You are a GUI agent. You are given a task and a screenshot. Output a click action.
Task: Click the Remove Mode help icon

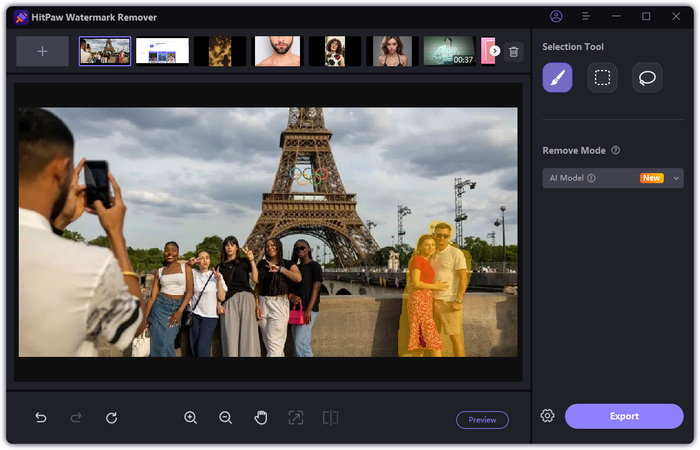tap(615, 150)
